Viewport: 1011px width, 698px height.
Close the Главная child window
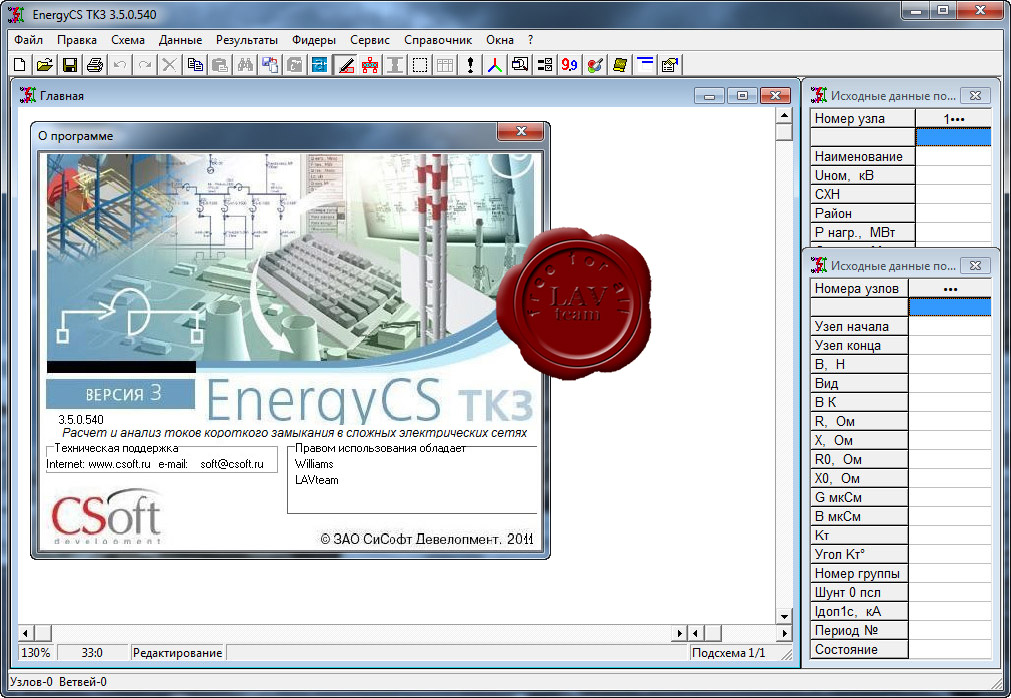pyautogui.click(x=775, y=96)
